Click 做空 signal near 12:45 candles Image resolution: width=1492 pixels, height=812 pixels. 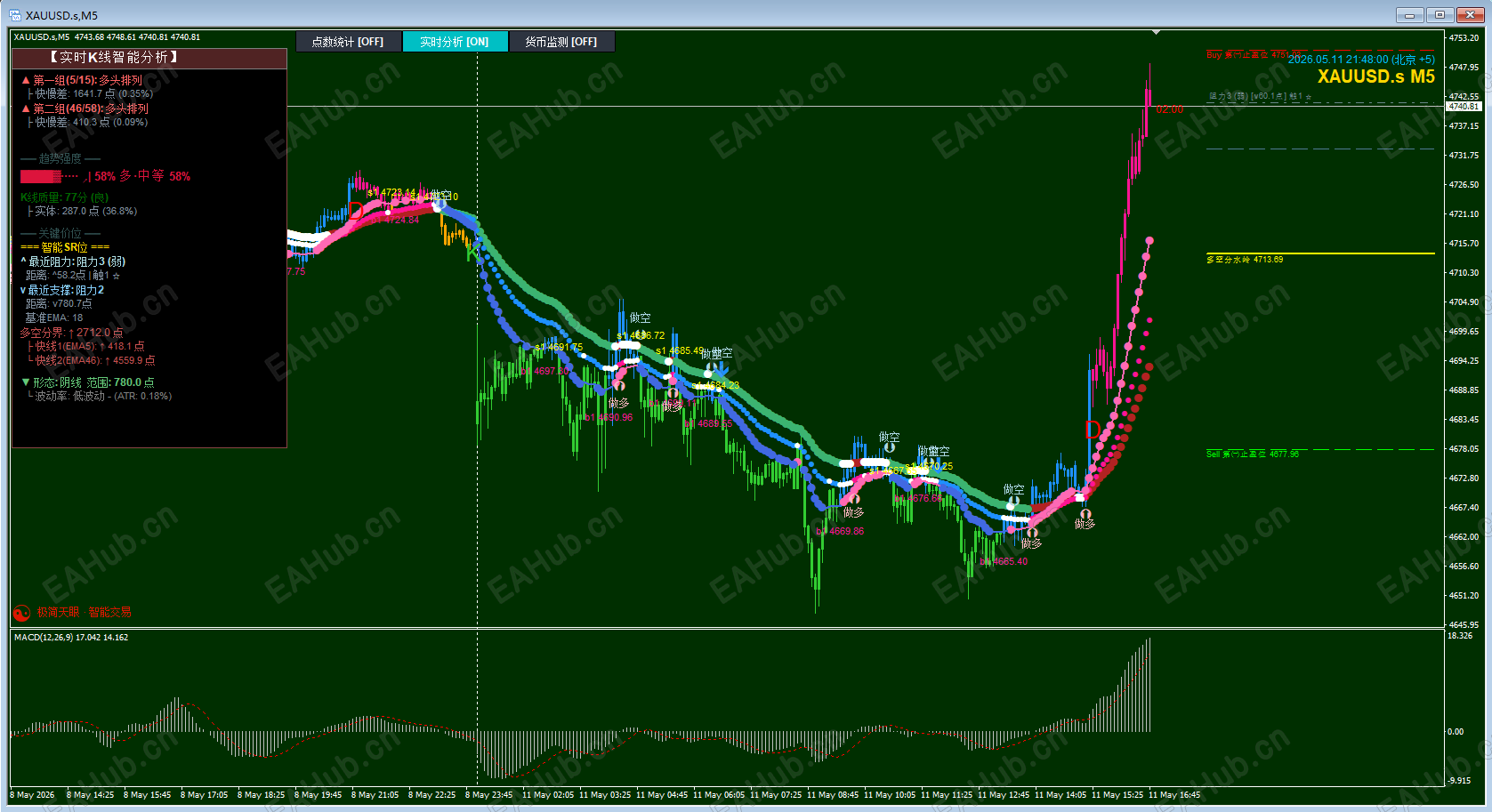click(x=1014, y=489)
